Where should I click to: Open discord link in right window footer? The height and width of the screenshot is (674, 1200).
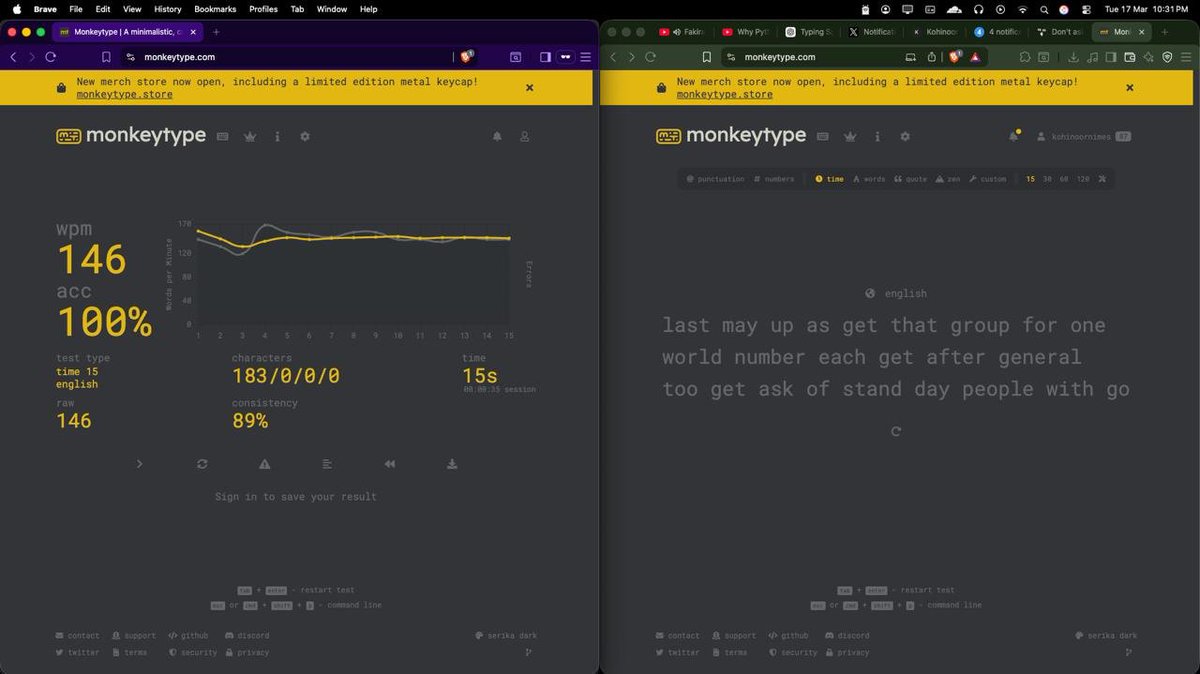[846, 635]
